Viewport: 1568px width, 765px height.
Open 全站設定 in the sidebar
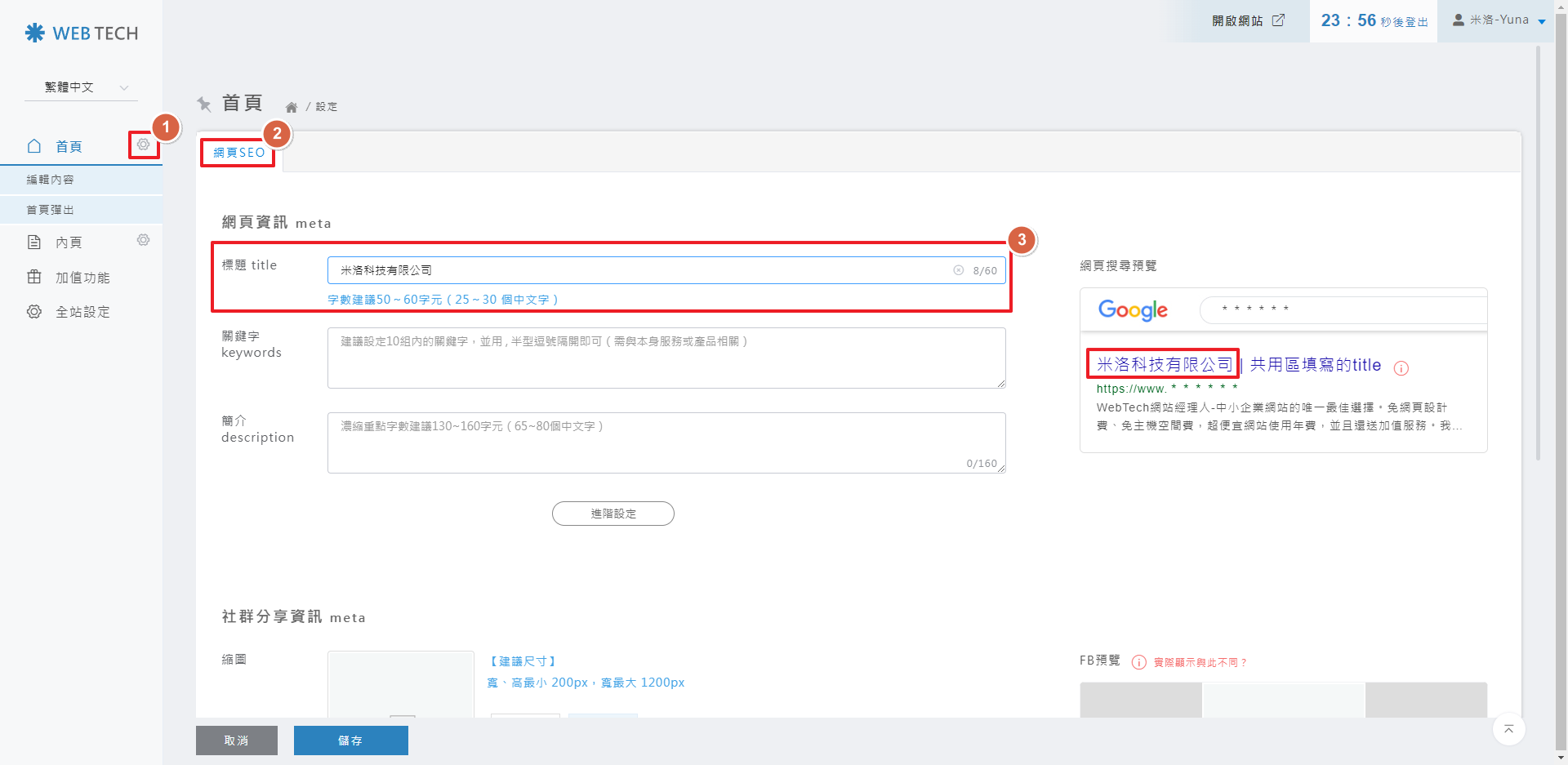click(x=82, y=312)
